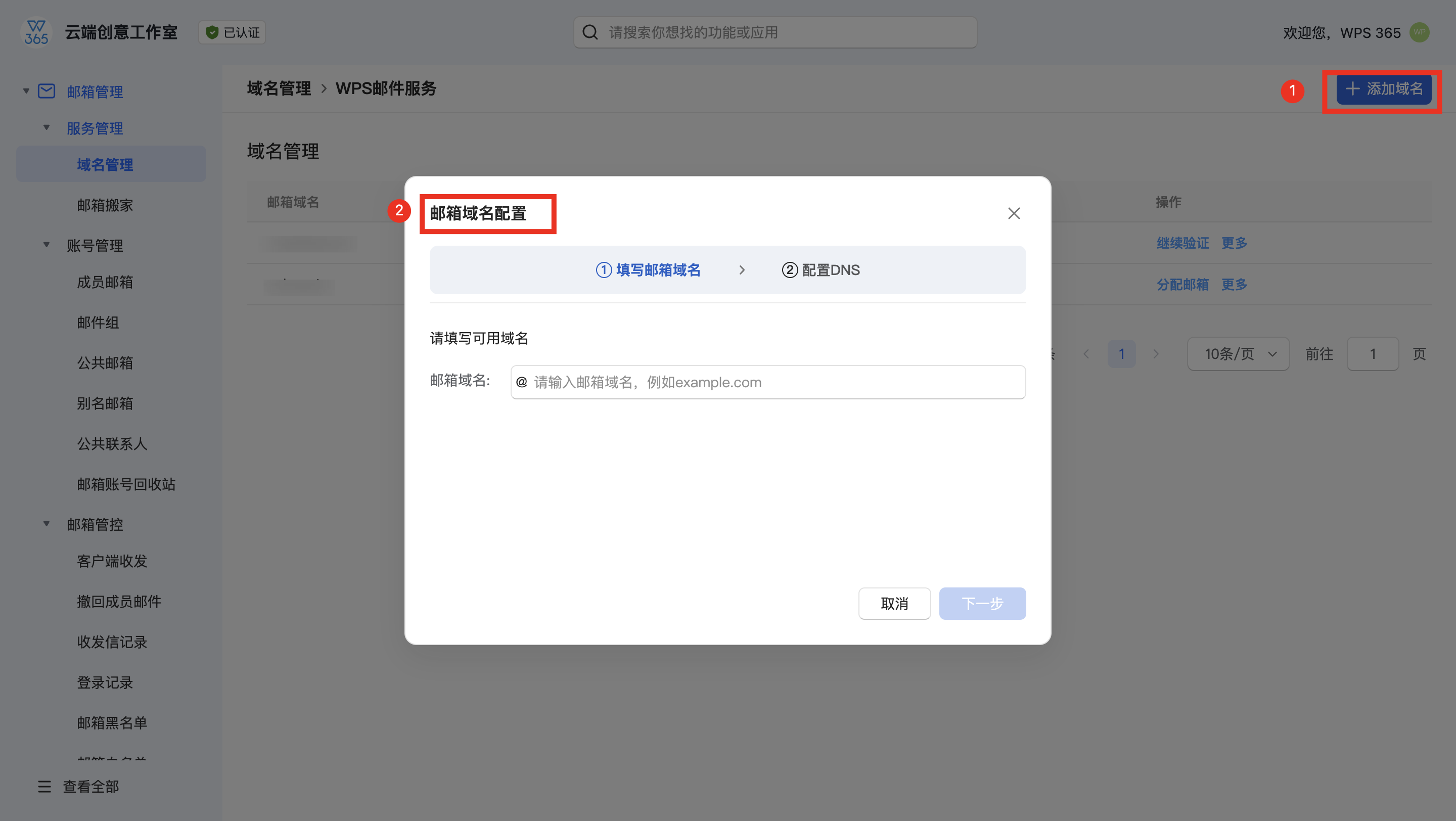Open 邮箱搬家 in the sidebar
This screenshot has width=1456, height=821.
(105, 205)
